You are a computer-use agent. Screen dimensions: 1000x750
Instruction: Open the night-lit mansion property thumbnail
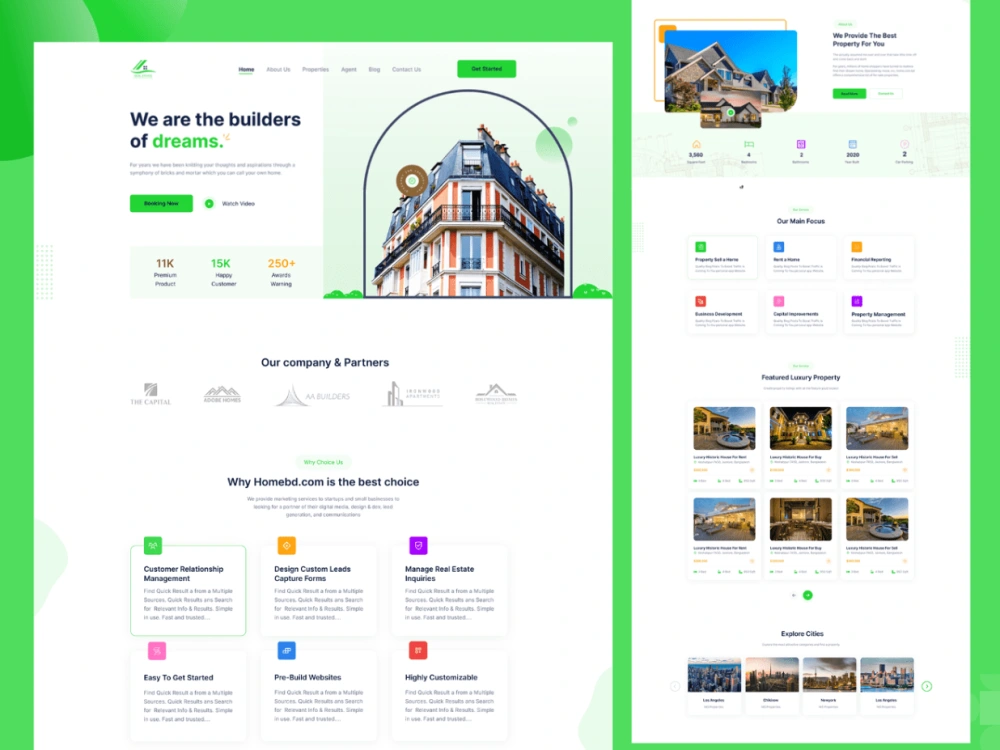800,429
